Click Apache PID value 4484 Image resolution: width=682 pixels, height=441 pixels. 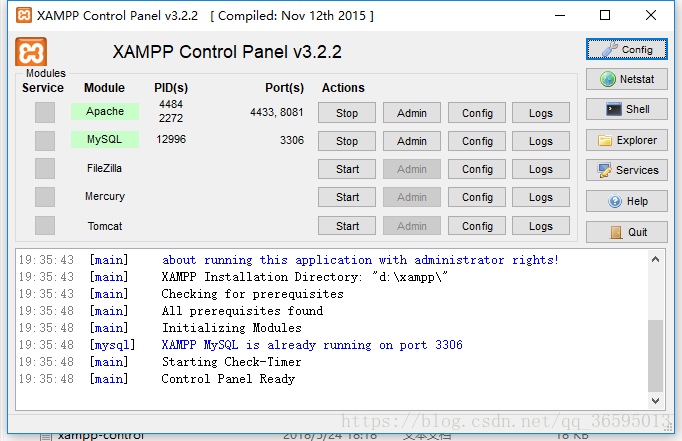click(x=171, y=104)
